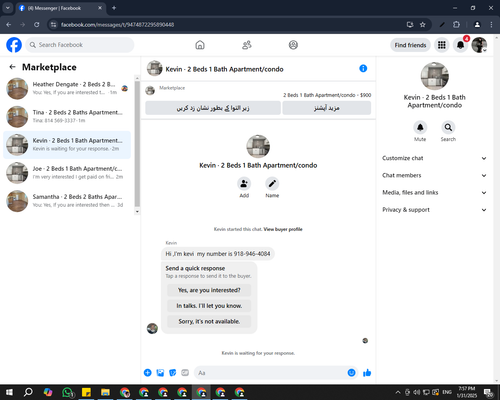Viewport: 500px width, 400px height.
Task: Focus the Search Facebook field
Action: coord(80,45)
